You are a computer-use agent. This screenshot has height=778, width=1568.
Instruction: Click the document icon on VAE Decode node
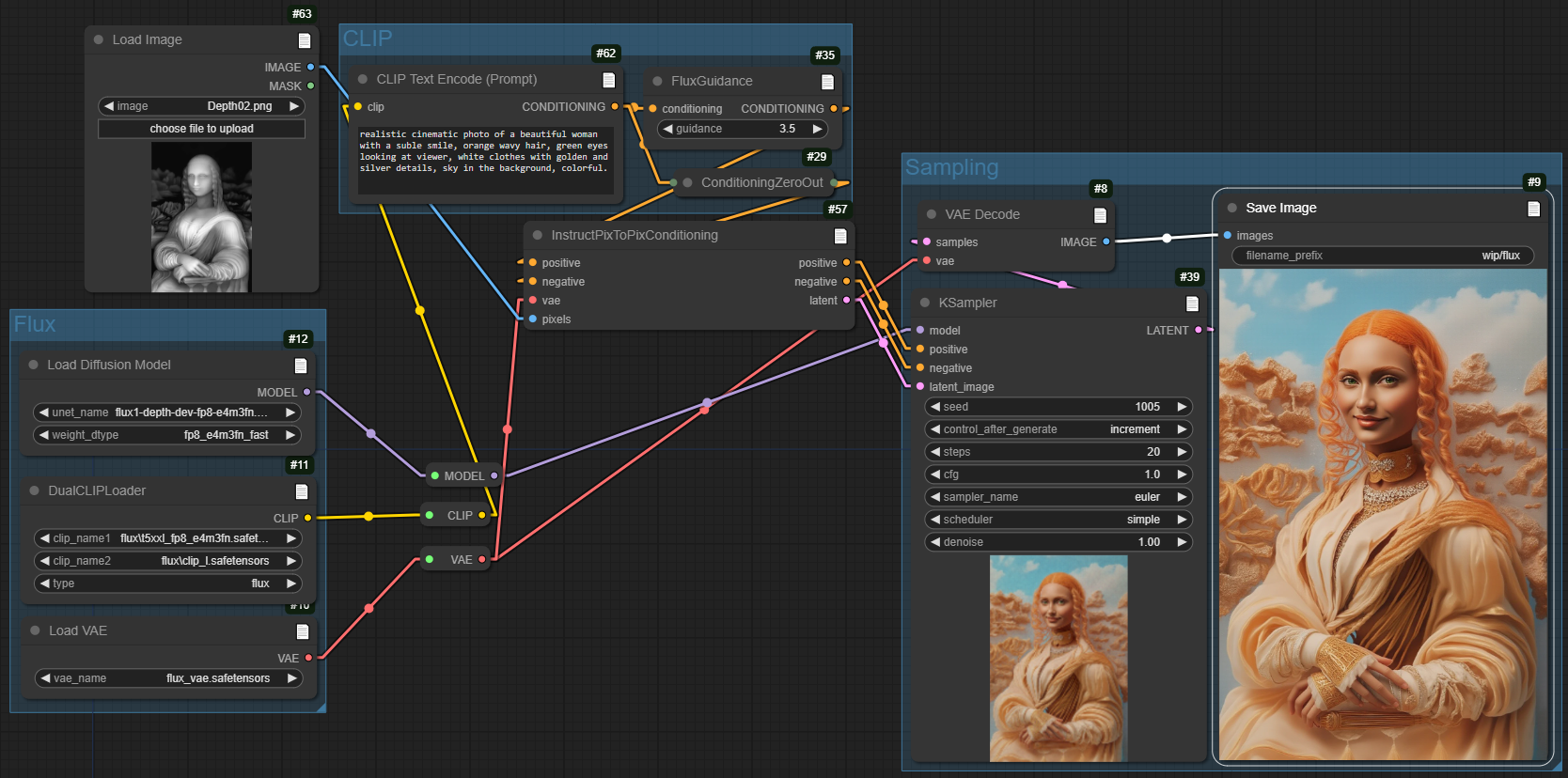(1100, 215)
